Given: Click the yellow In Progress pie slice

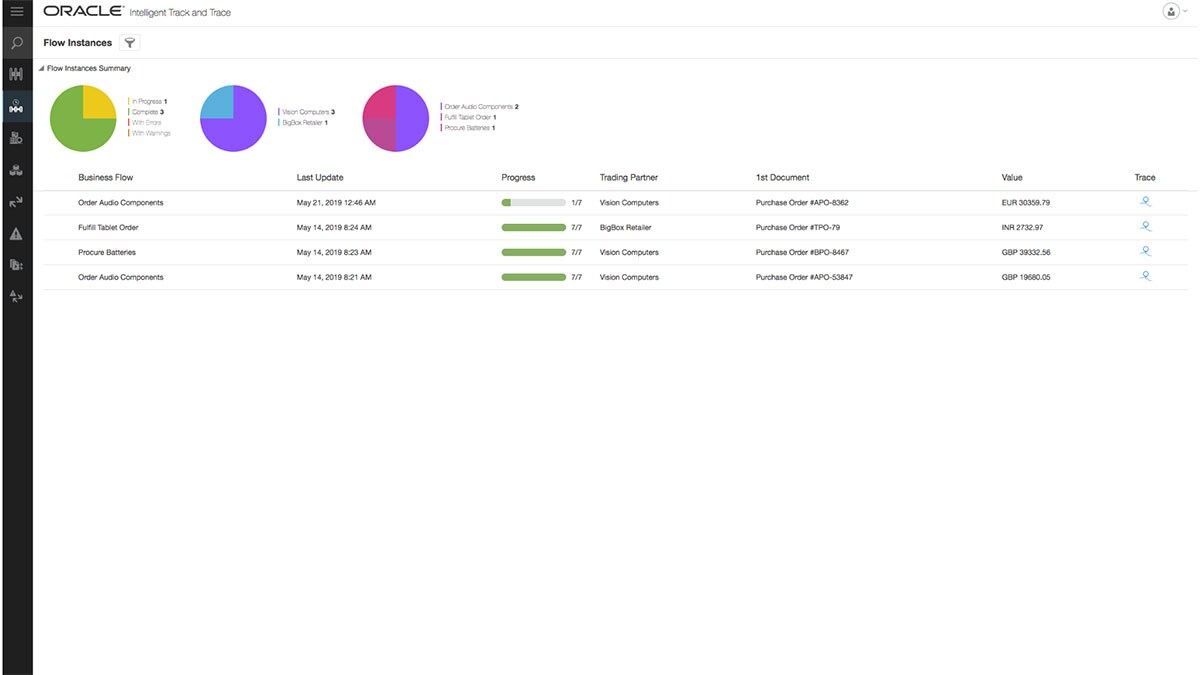Looking at the screenshot, I should [x=96, y=104].
